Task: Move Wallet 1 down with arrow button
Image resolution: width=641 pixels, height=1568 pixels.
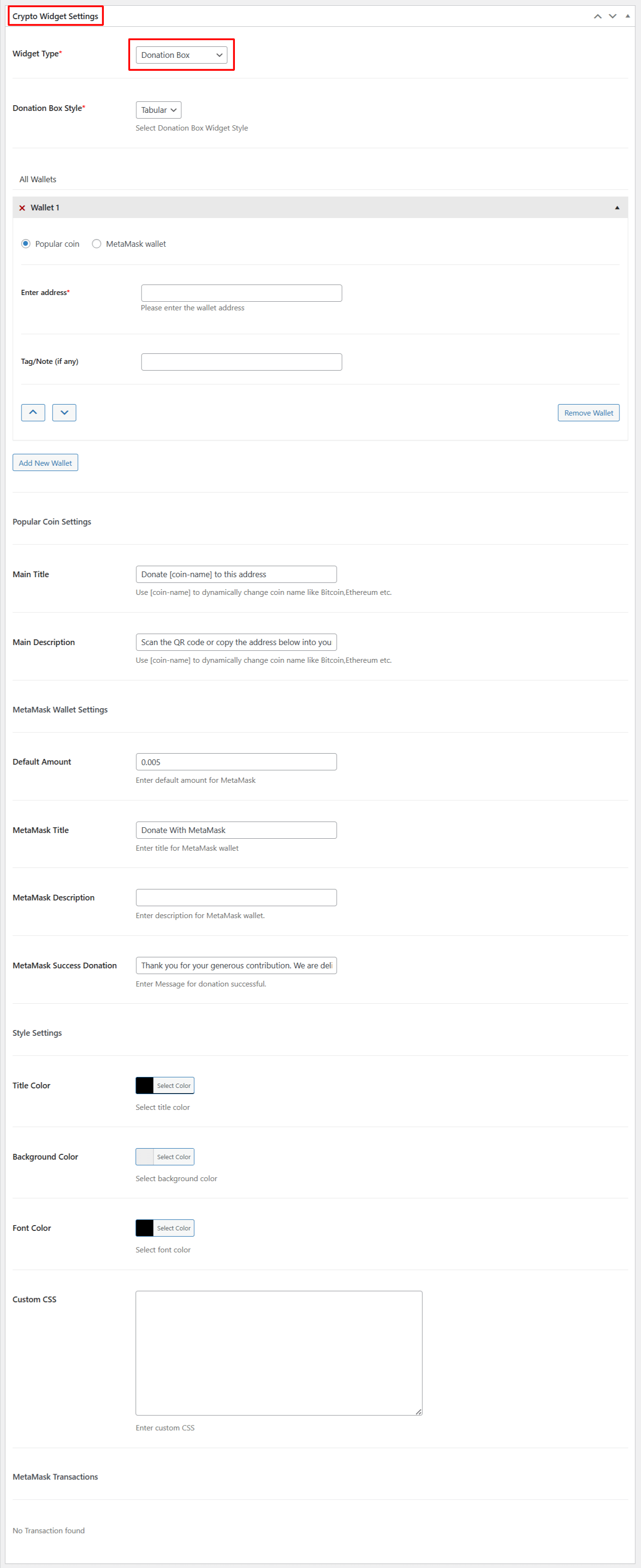Action: coord(64,413)
